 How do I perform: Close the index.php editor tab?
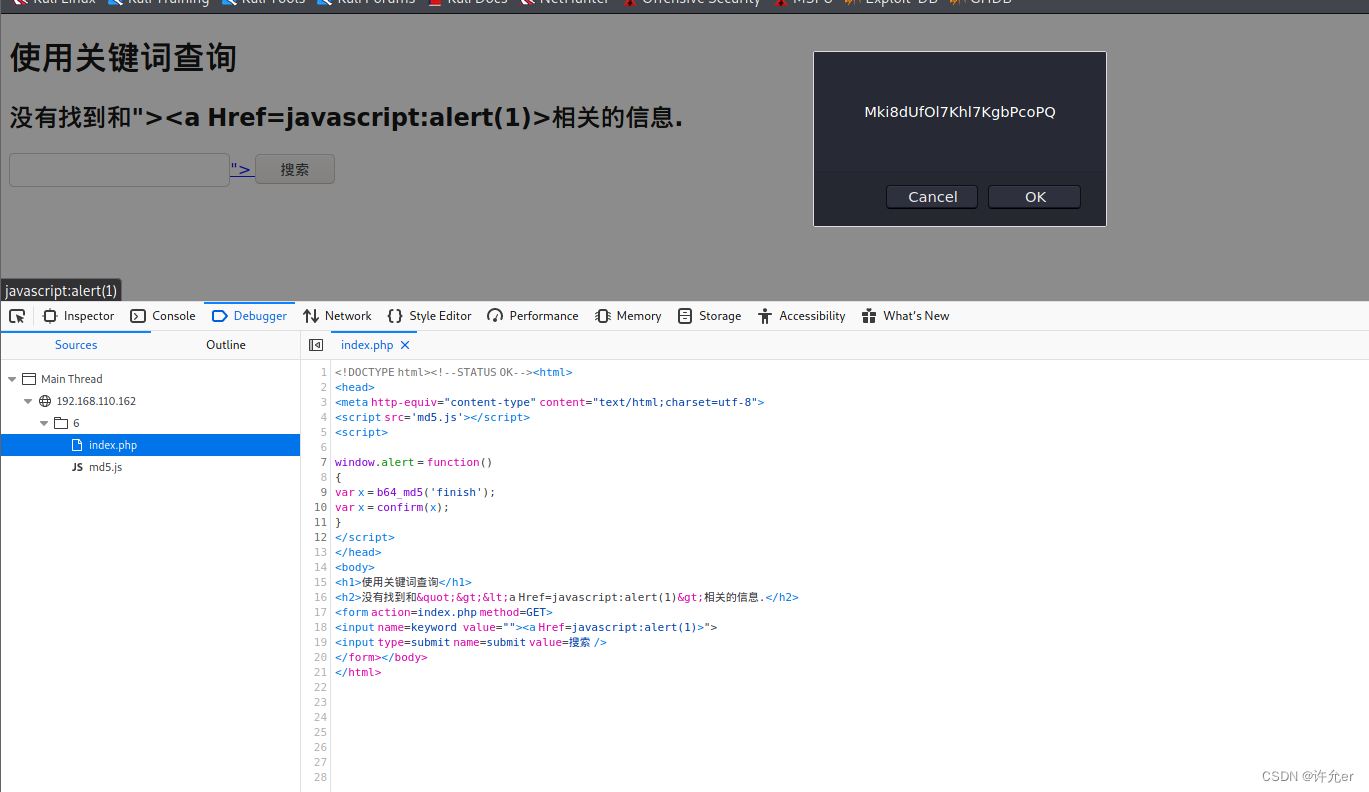click(405, 345)
